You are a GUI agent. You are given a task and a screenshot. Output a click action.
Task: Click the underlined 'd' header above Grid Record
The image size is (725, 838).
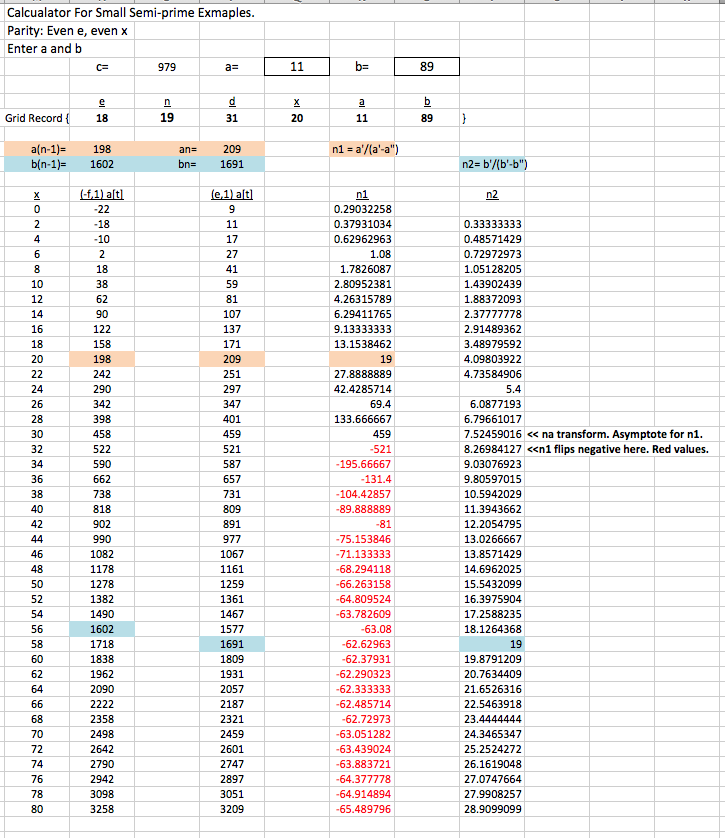tap(232, 102)
